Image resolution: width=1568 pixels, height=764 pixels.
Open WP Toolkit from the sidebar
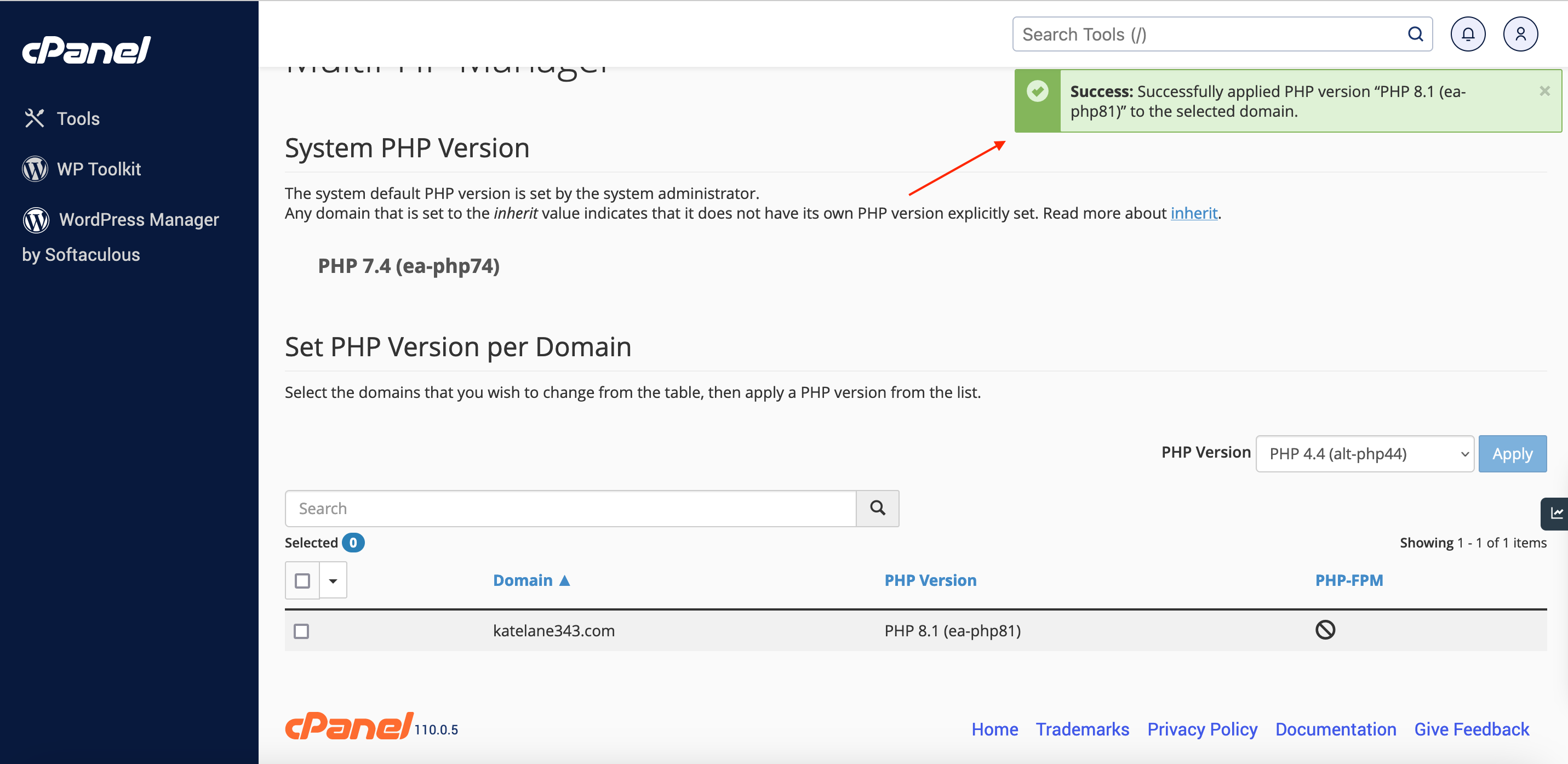point(82,169)
